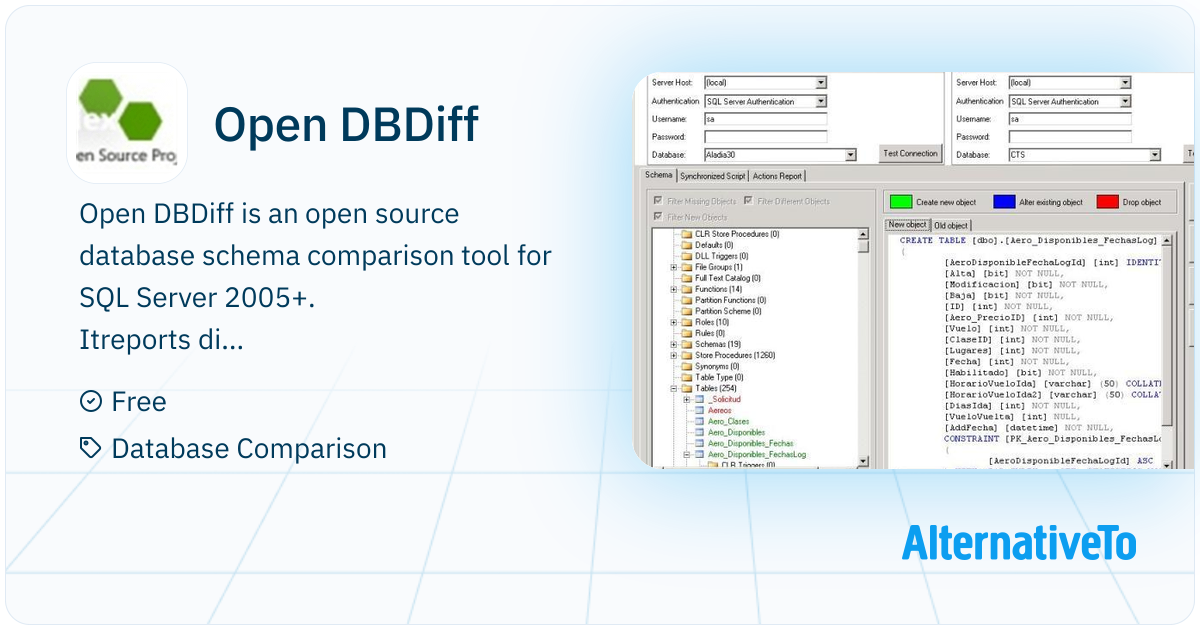This screenshot has width=1200, height=630.
Task: Click the left Username input field
Action: pos(766,119)
